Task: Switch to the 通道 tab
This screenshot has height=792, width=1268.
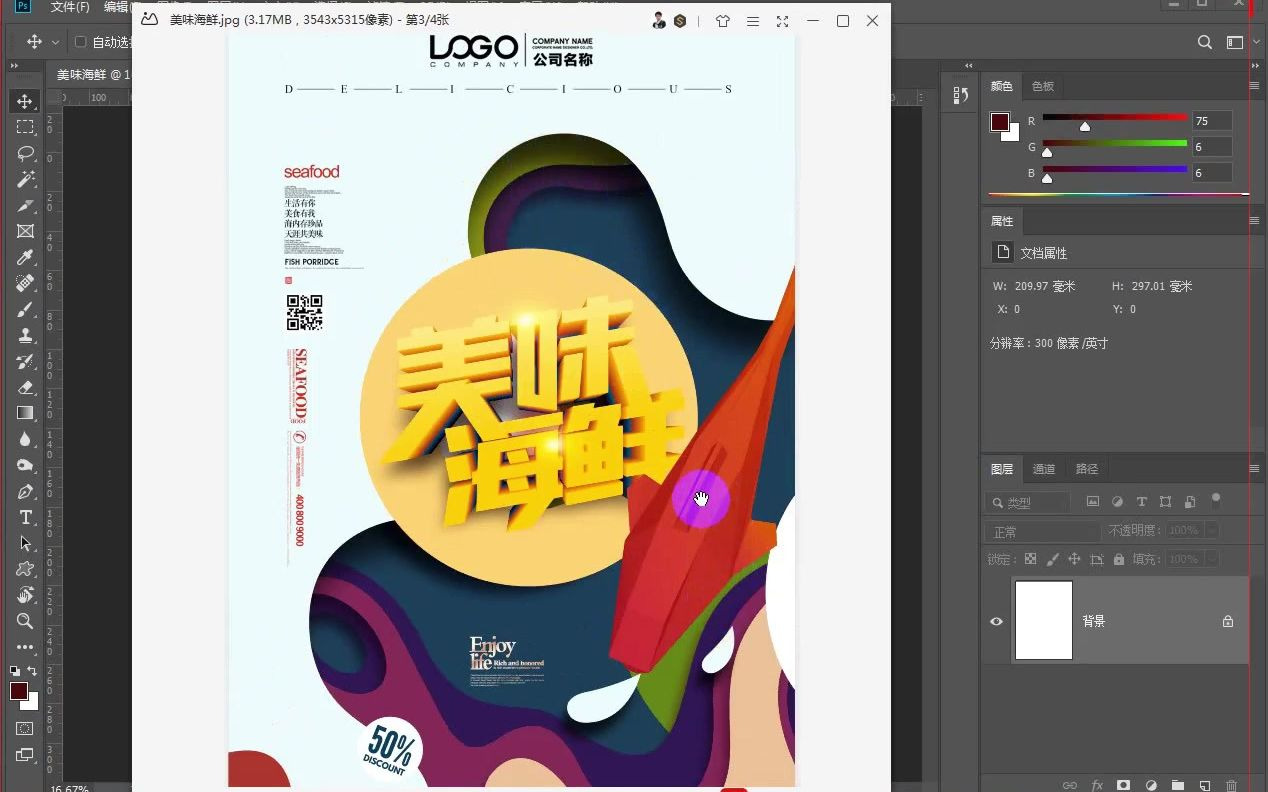Action: (1043, 468)
